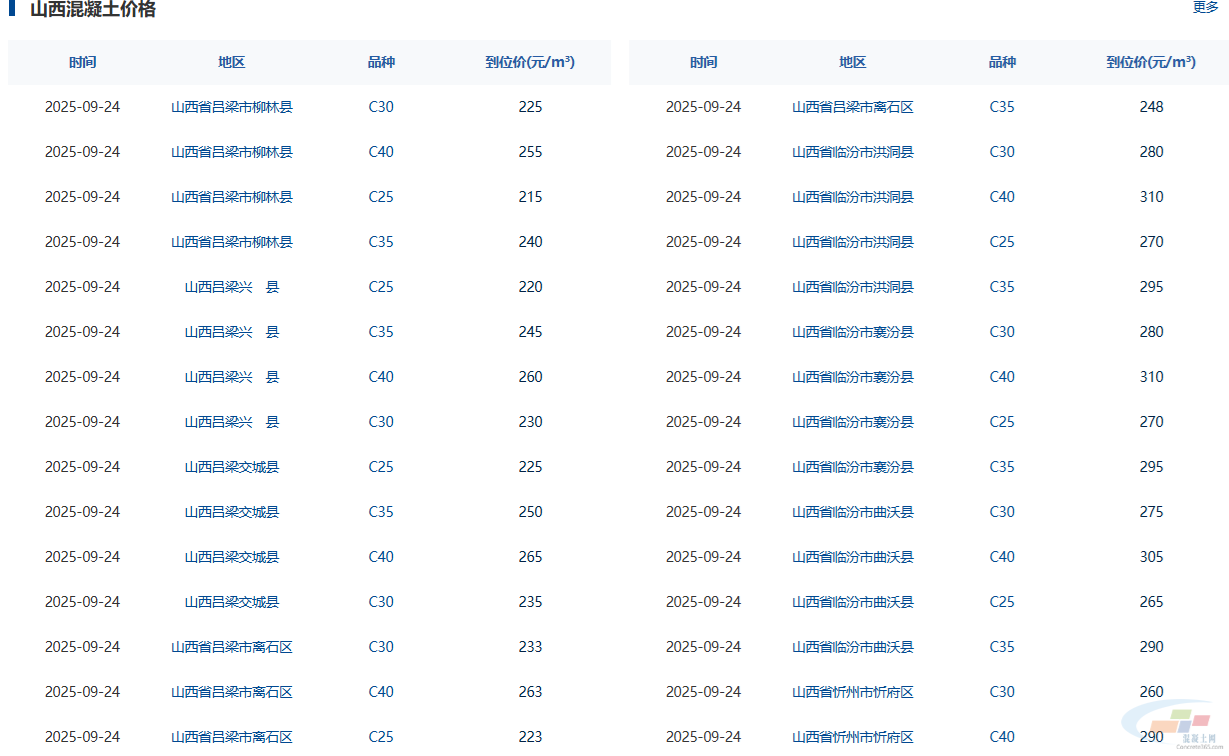Click the 山西混凝土价格 section heading

pyautogui.click(x=93, y=10)
